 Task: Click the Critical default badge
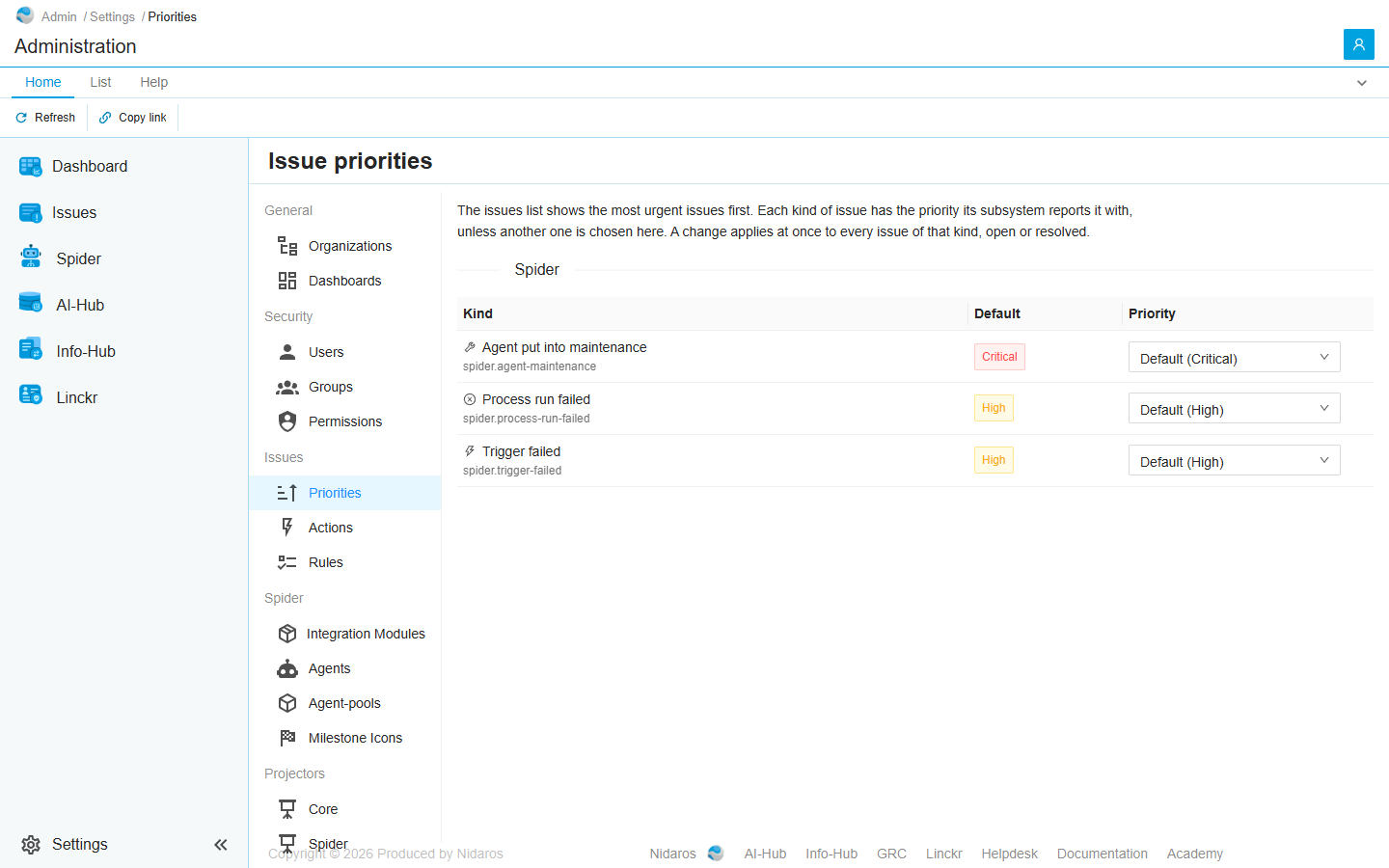click(999, 357)
